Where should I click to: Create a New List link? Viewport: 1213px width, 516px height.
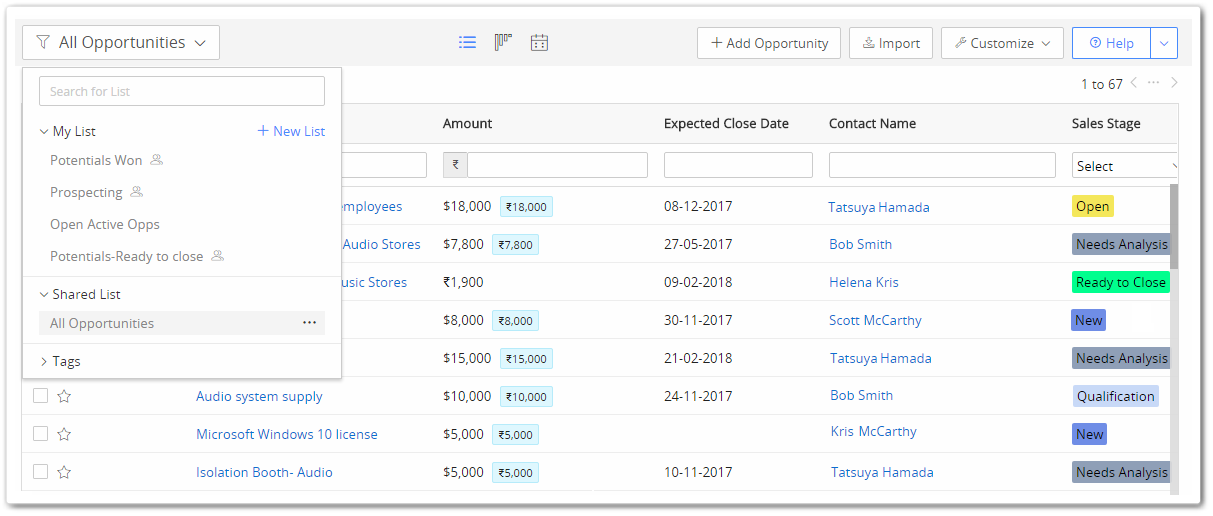[291, 131]
